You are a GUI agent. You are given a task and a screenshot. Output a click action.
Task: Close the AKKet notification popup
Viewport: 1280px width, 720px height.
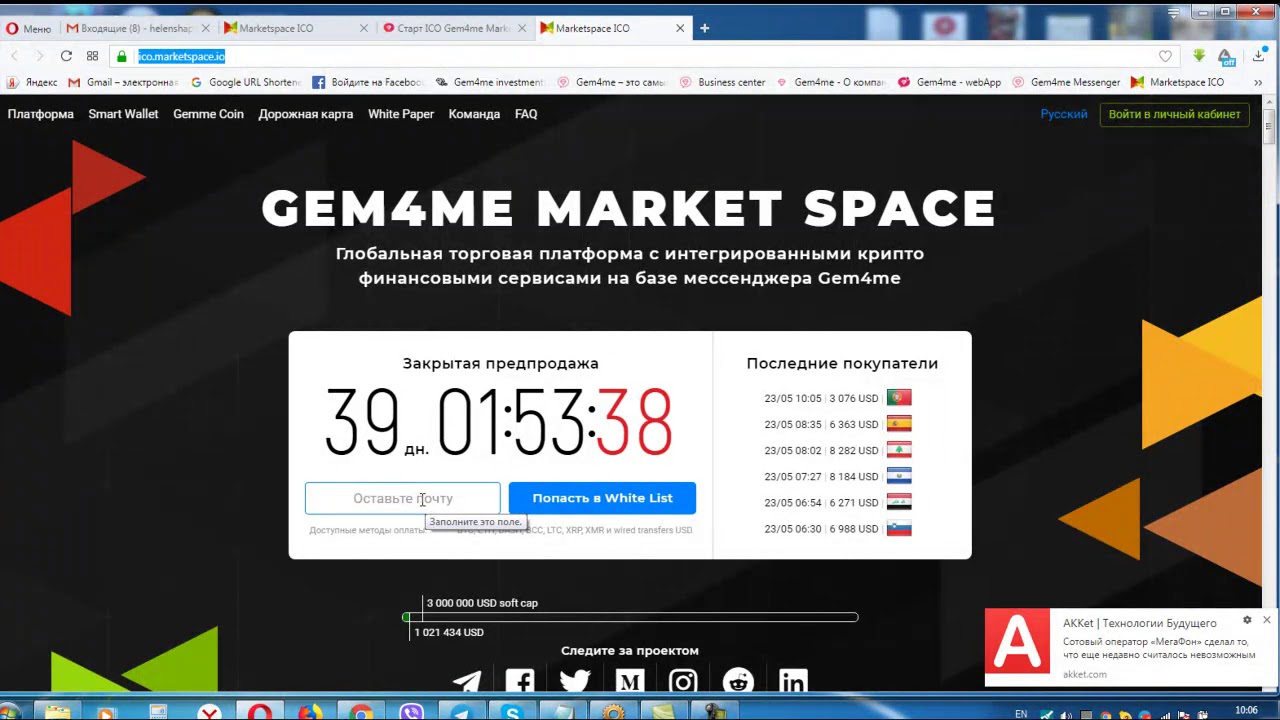[1266, 620]
